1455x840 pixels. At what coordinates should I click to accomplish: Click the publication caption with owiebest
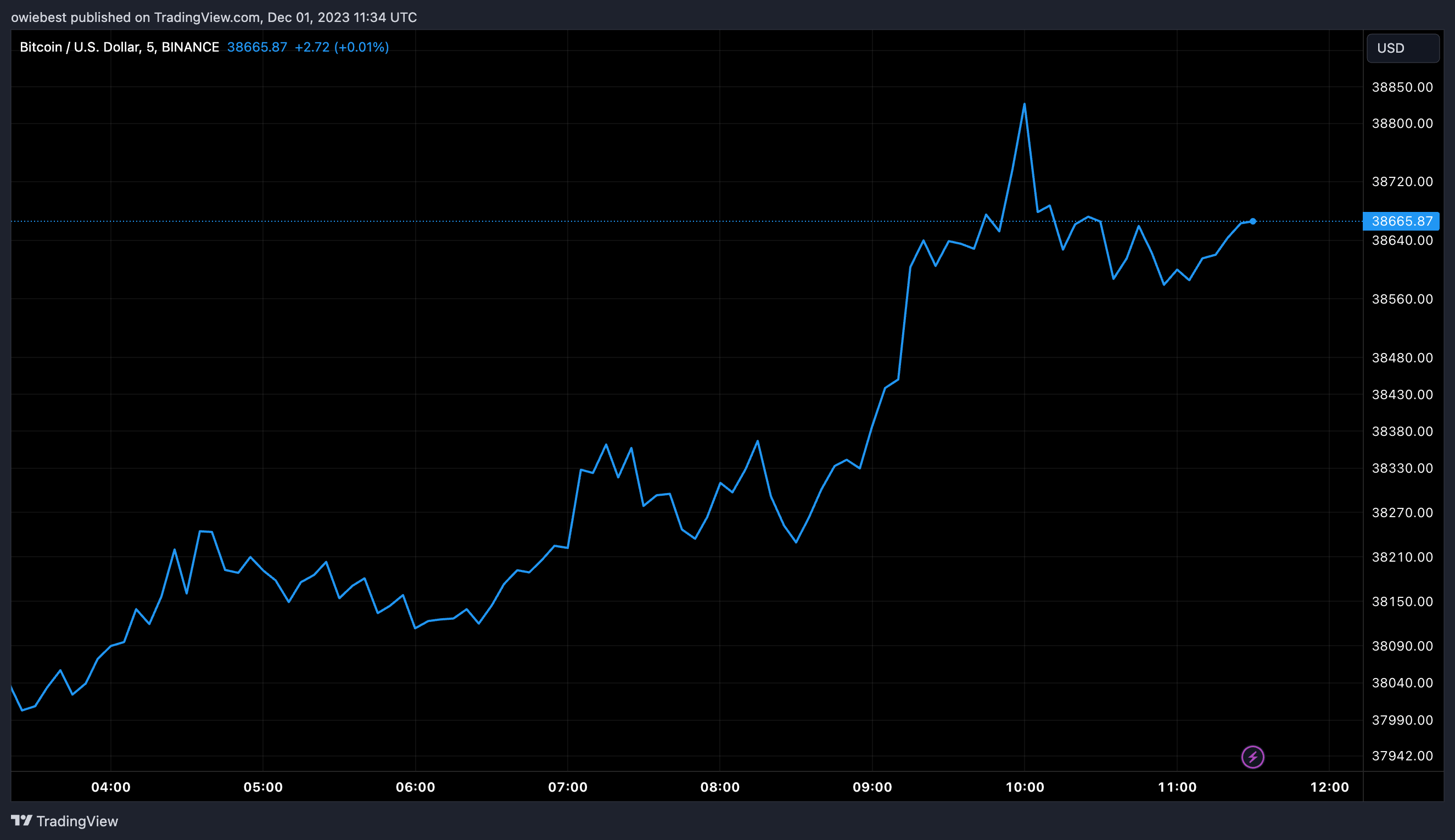tap(214, 18)
